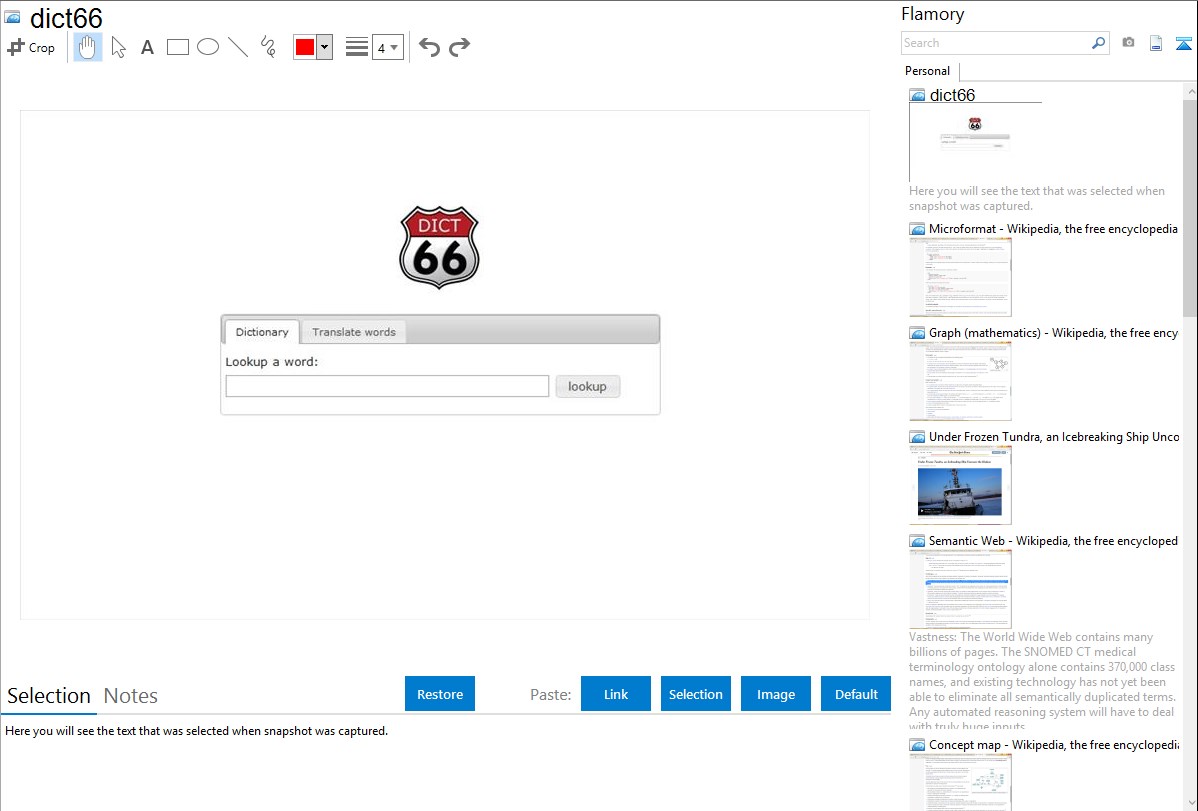
Task: Open the Dictionary tab in snapshot
Action: [x=262, y=332]
